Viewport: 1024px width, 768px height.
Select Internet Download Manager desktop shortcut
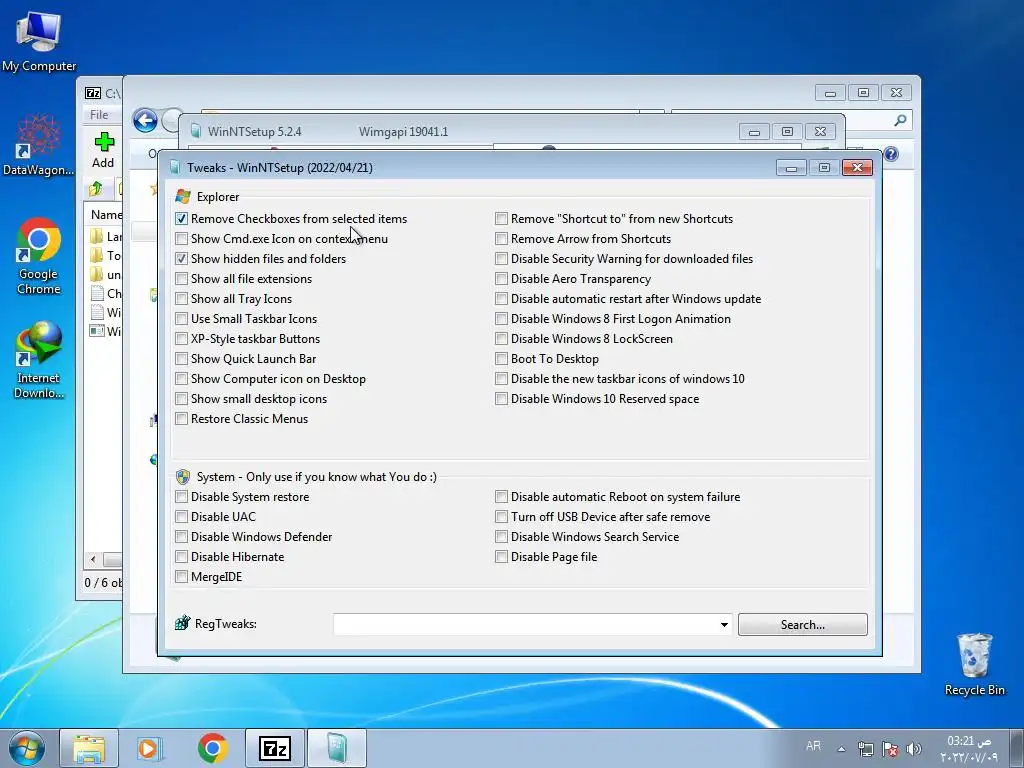tap(39, 360)
